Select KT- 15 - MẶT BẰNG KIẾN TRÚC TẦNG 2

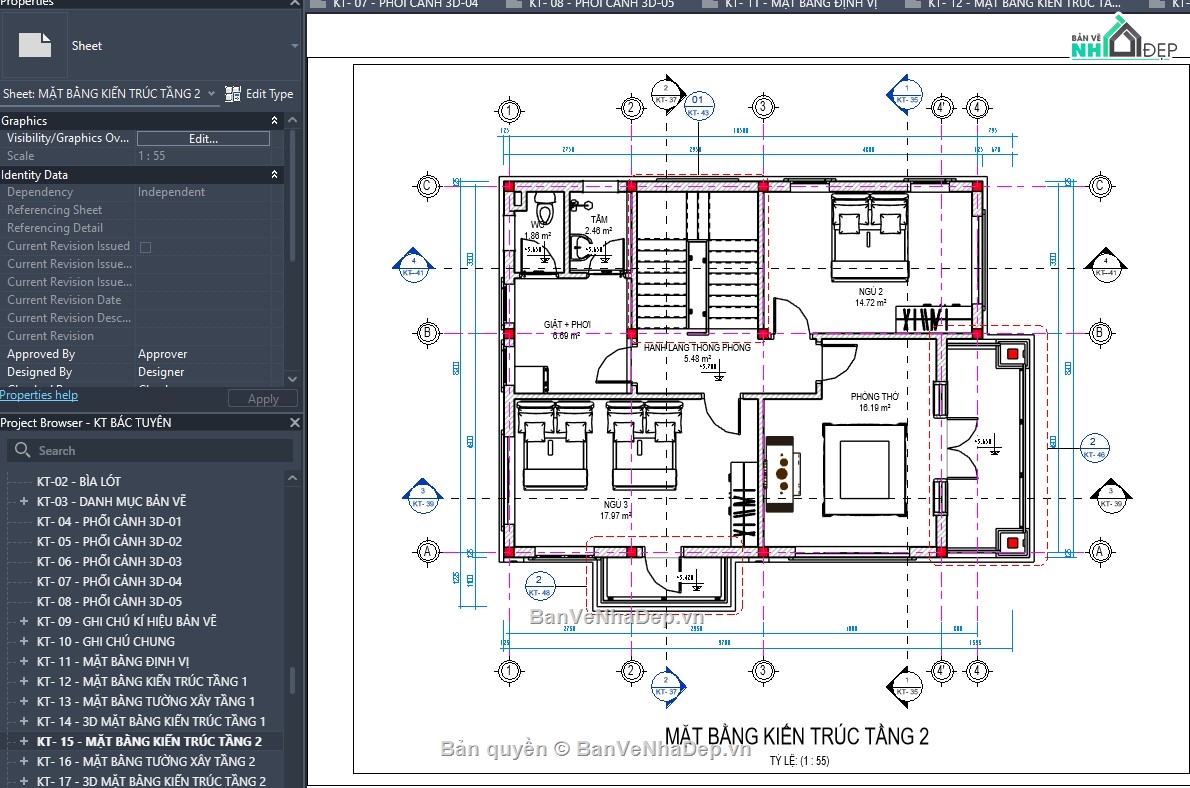tap(150, 741)
